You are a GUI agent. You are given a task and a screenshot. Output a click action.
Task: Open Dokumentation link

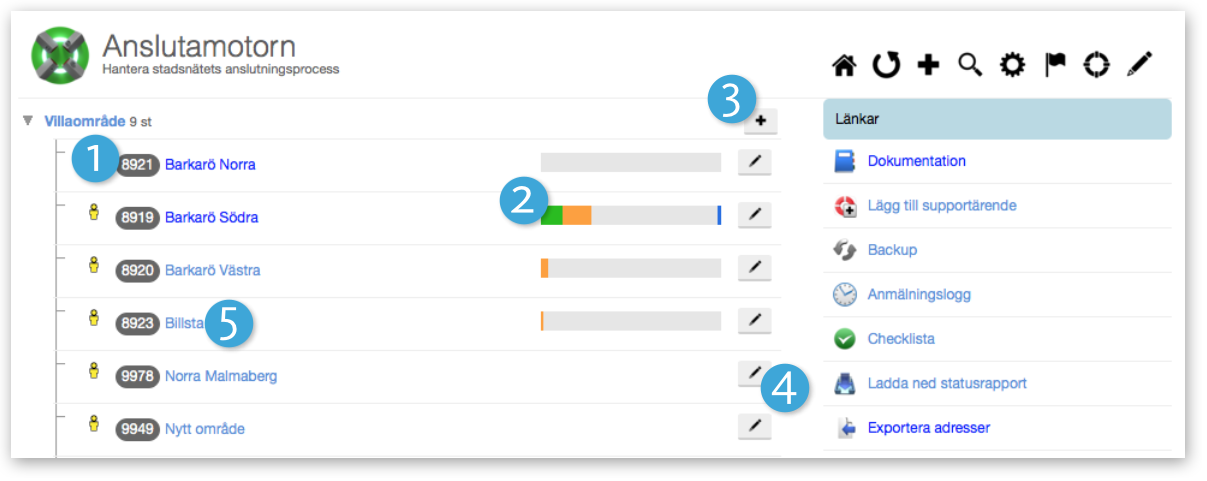[x=917, y=161]
